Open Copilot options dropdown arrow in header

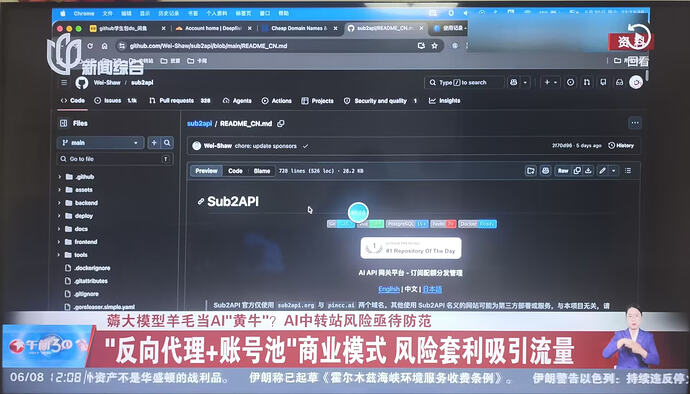(x=525, y=82)
